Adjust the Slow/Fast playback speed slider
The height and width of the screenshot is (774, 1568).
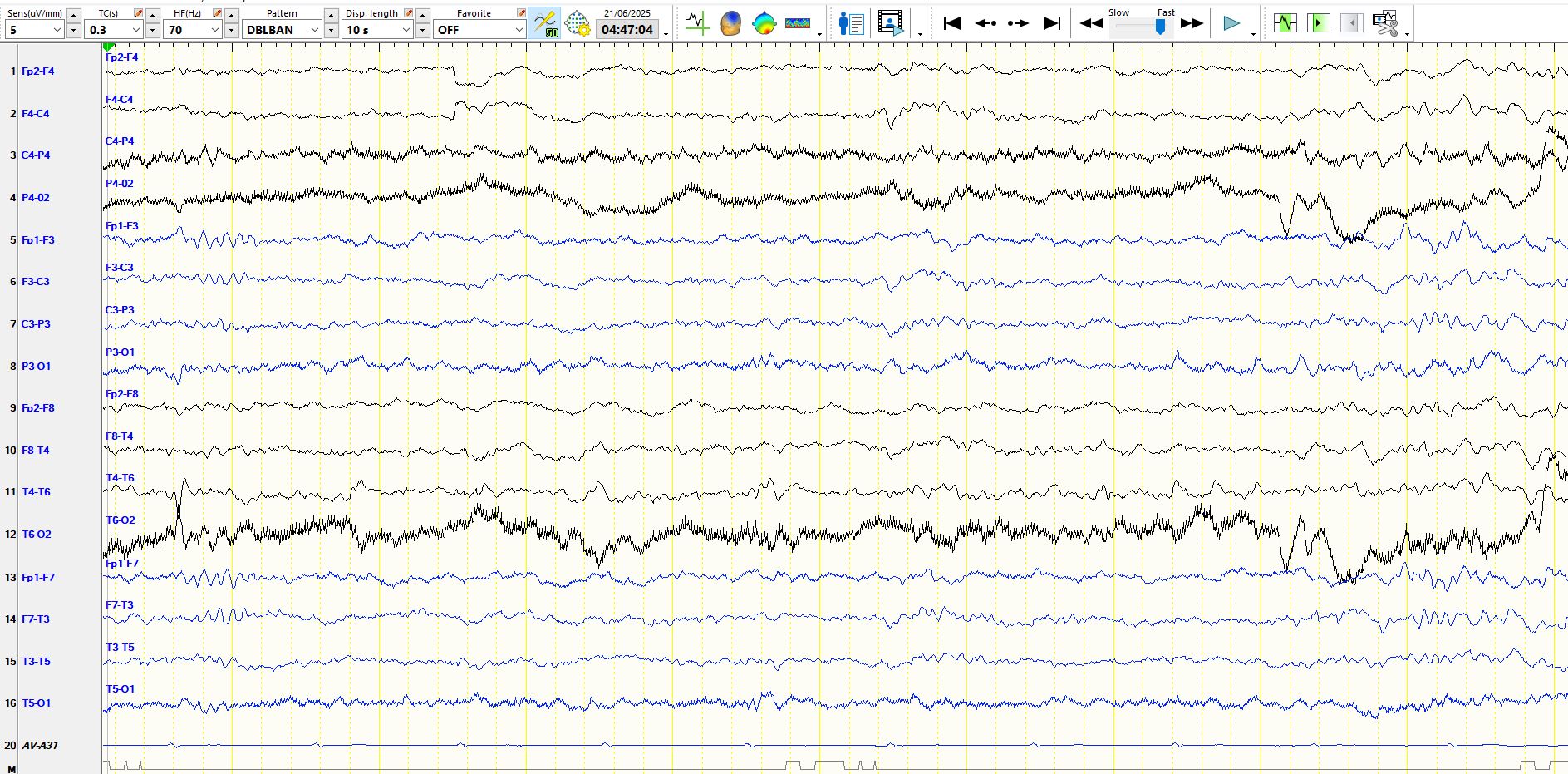[1160, 27]
